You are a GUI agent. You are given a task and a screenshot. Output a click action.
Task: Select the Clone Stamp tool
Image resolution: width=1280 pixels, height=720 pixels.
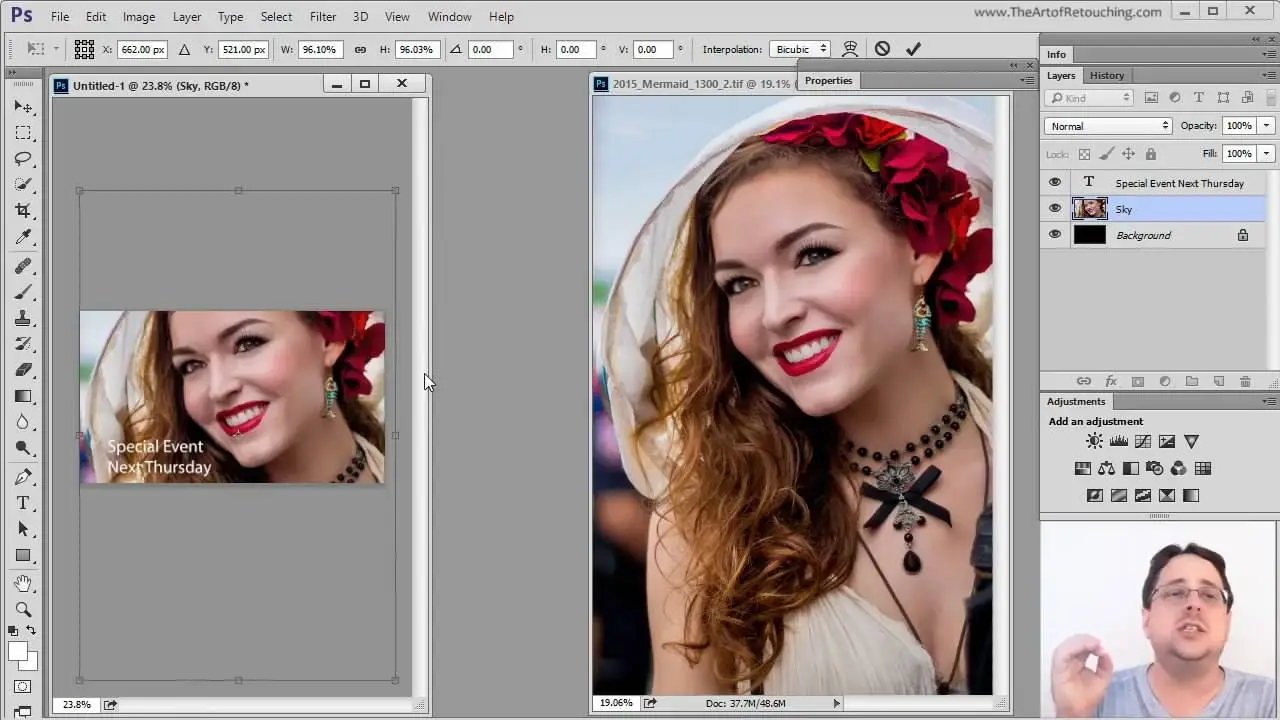click(x=23, y=318)
